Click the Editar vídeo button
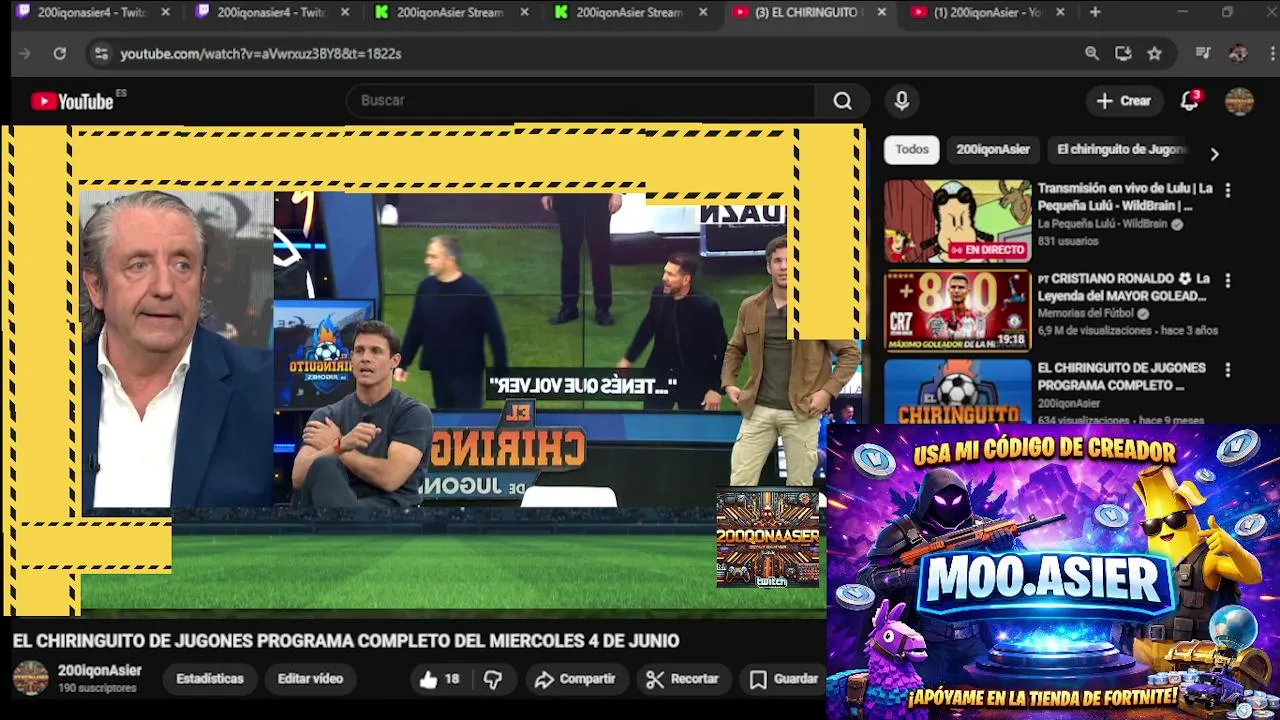 point(310,679)
